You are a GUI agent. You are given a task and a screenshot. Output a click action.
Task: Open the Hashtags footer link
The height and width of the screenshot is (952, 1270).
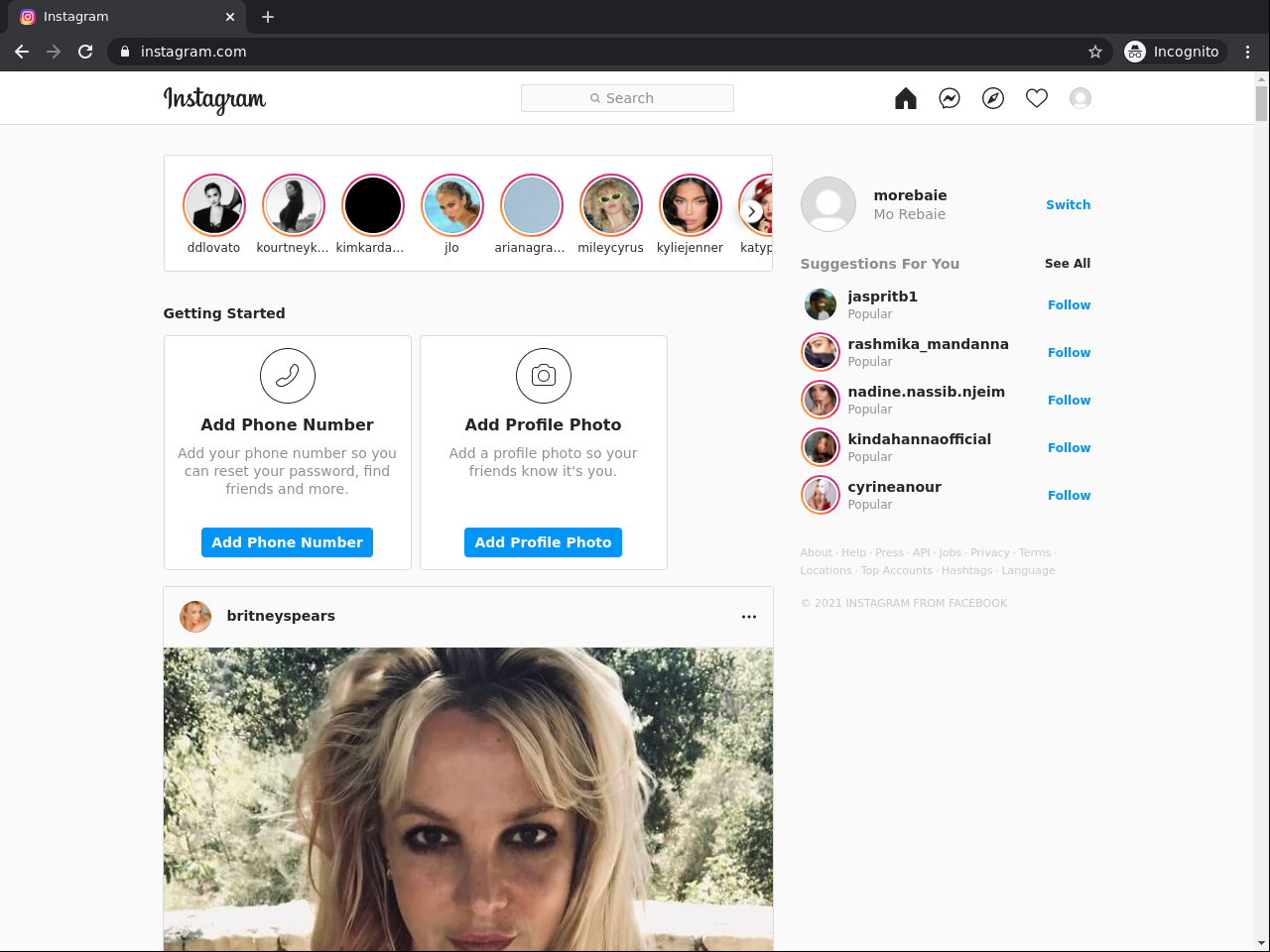pos(967,571)
